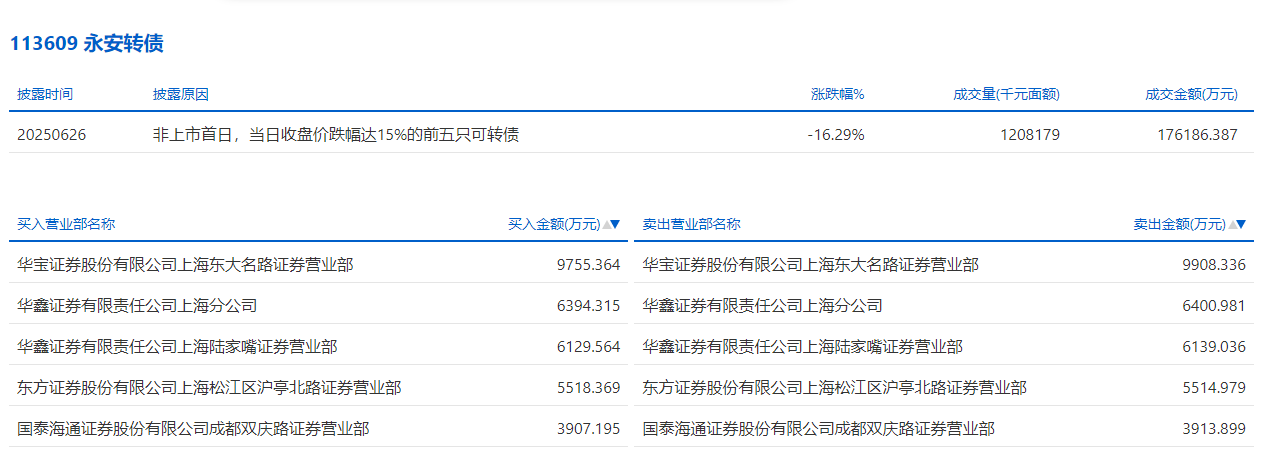Open sell-side 东方证券沪亭北路证券营业部

[834, 387]
